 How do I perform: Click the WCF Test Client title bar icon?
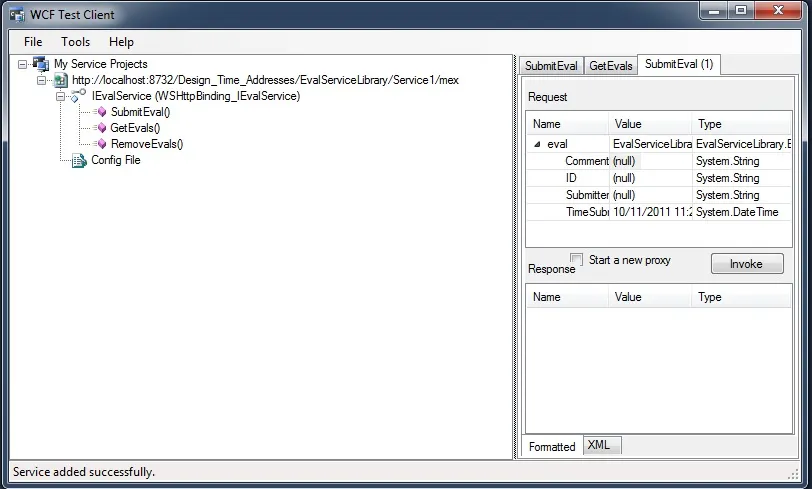[x=17, y=15]
